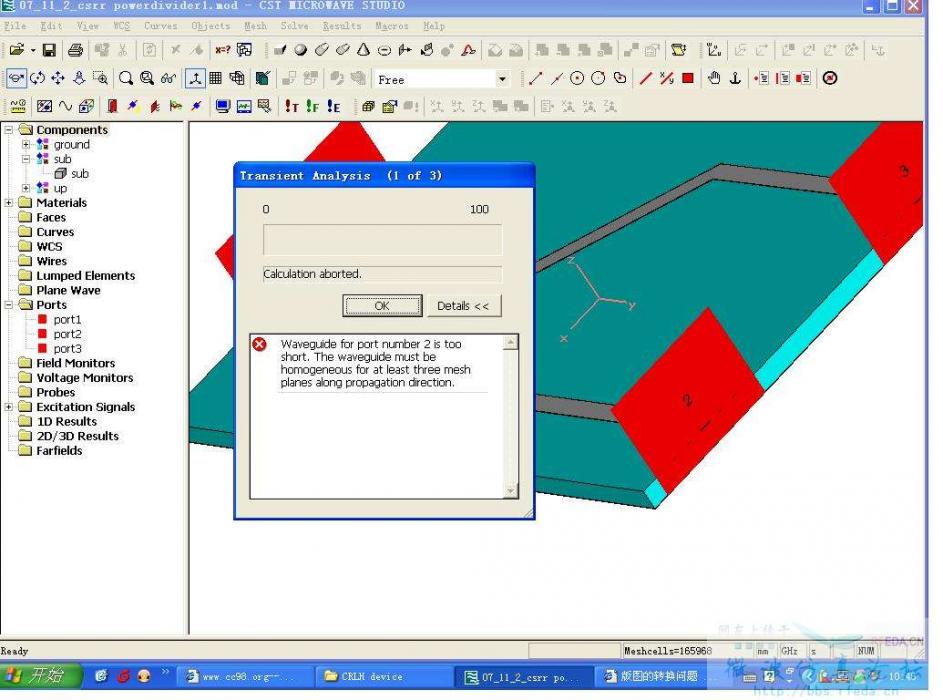Pick edge end point tool icon
This screenshot has width=943, height=700.
(x=535, y=78)
